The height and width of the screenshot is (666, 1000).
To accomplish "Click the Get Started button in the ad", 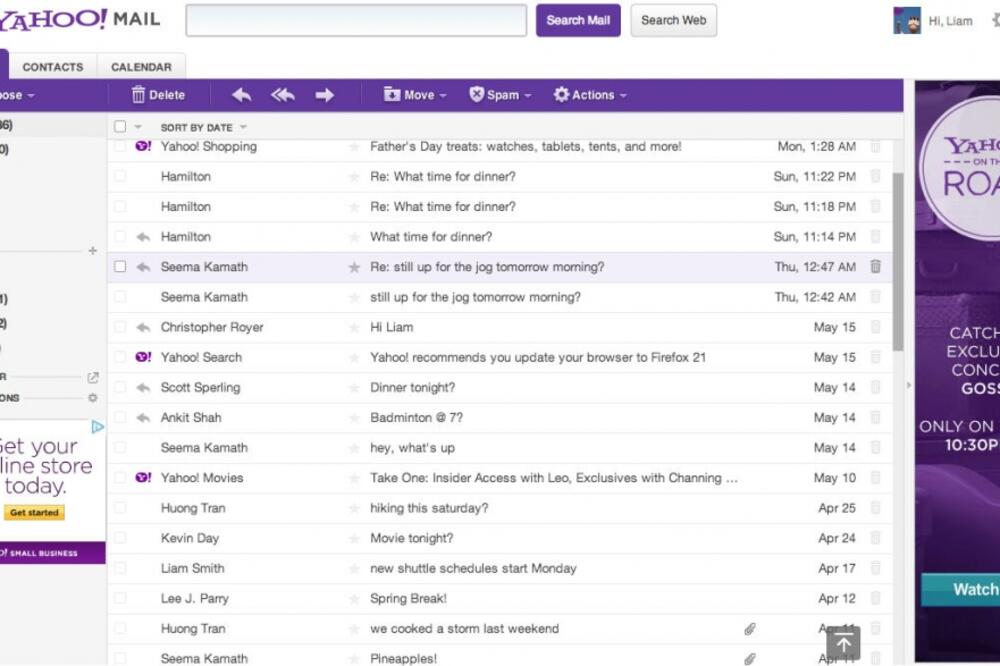I will [34, 512].
